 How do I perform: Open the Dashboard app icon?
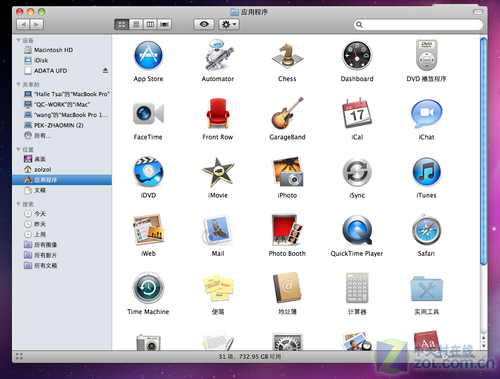pyautogui.click(x=357, y=55)
